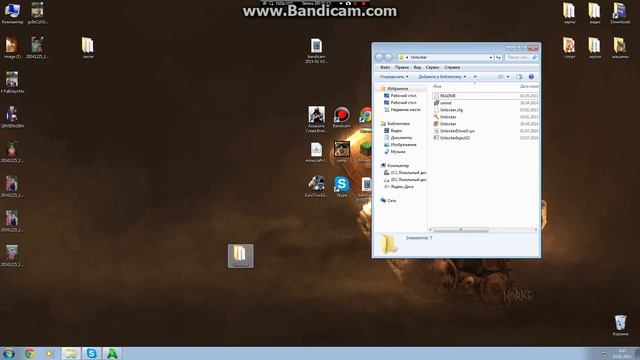Click Компьютер in navigation pane
640x360 pixels.
tap(398, 166)
